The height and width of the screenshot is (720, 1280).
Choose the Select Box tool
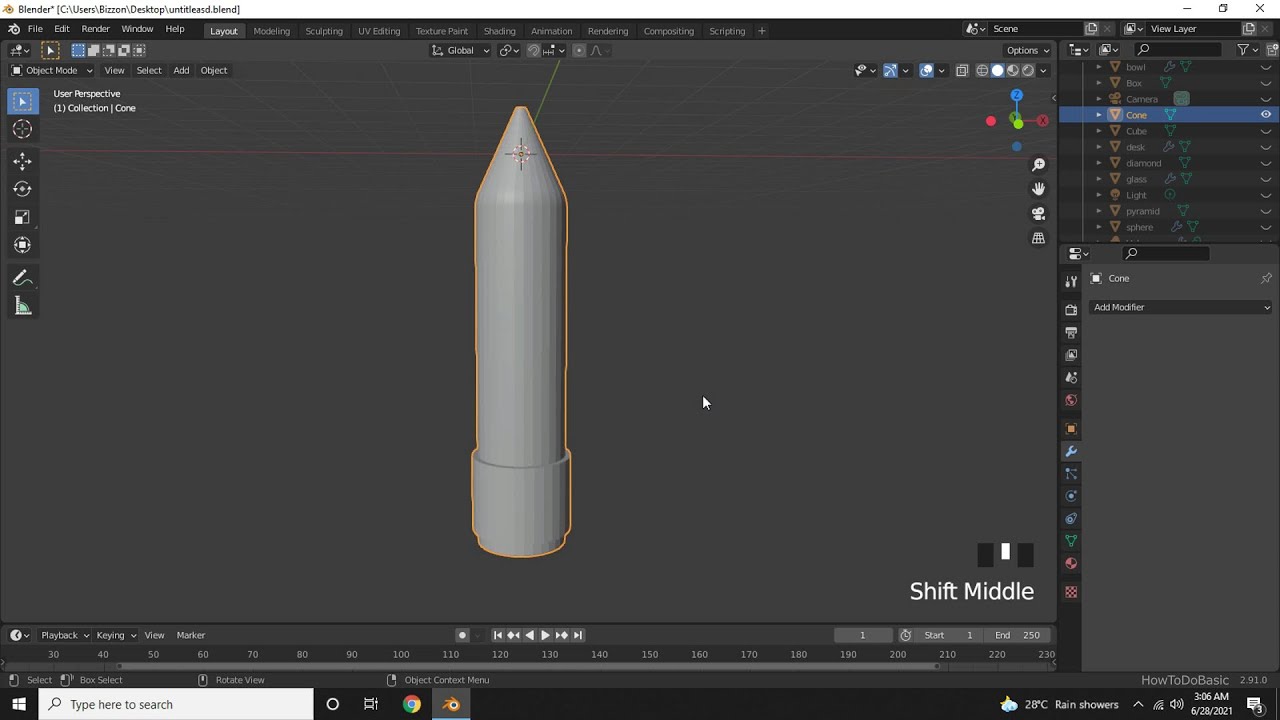22,101
